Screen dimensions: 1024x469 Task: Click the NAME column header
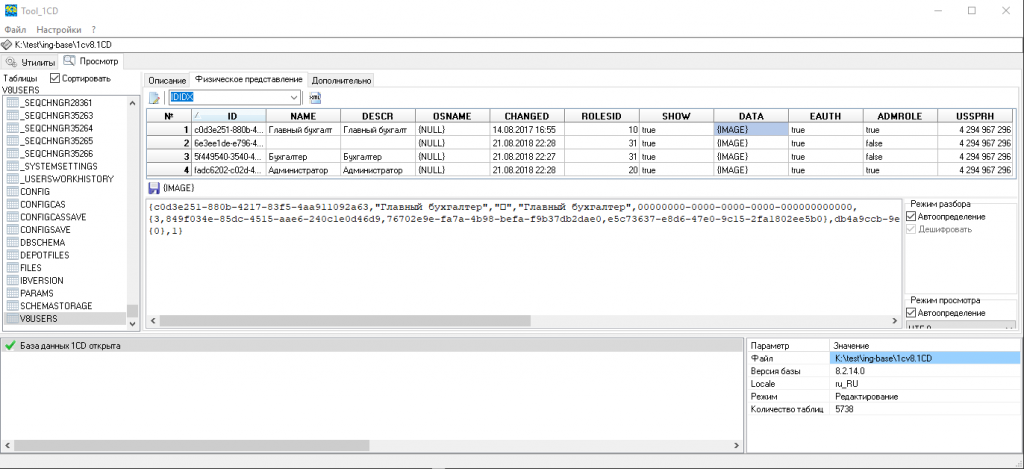coord(303,116)
